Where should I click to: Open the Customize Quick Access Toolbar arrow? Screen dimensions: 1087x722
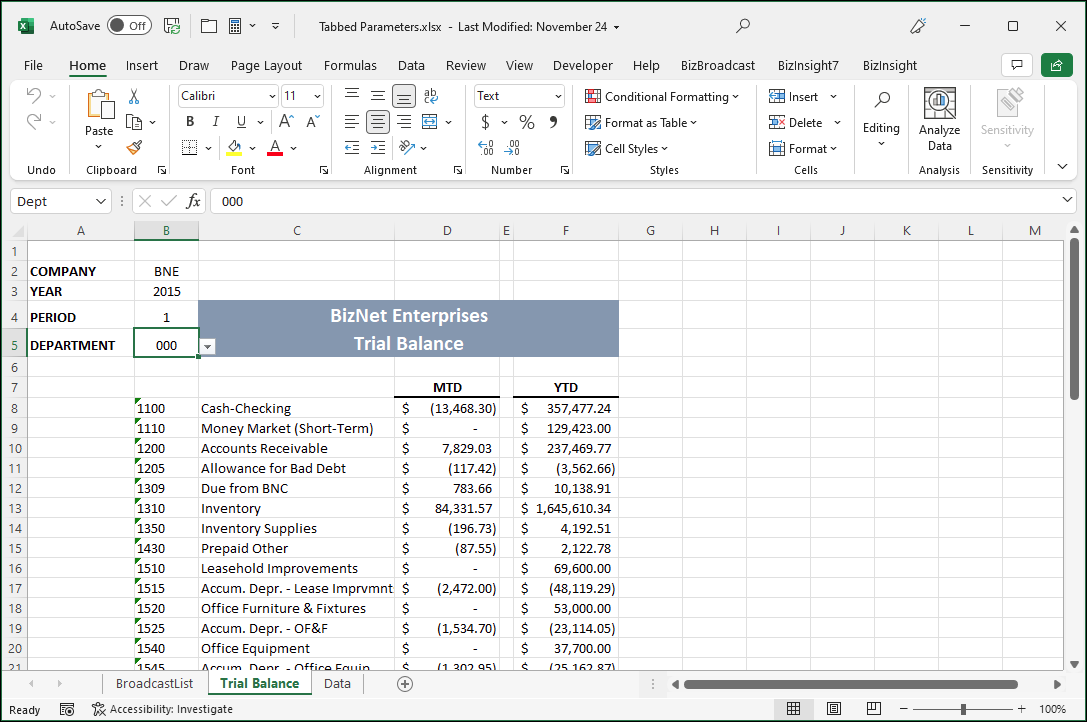click(x=275, y=26)
